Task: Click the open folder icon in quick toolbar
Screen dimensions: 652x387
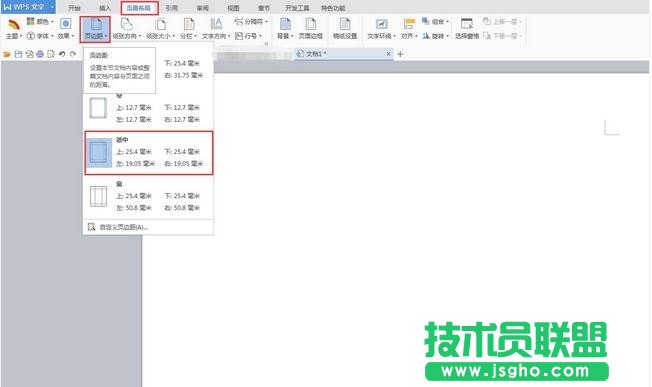Action: [7, 54]
